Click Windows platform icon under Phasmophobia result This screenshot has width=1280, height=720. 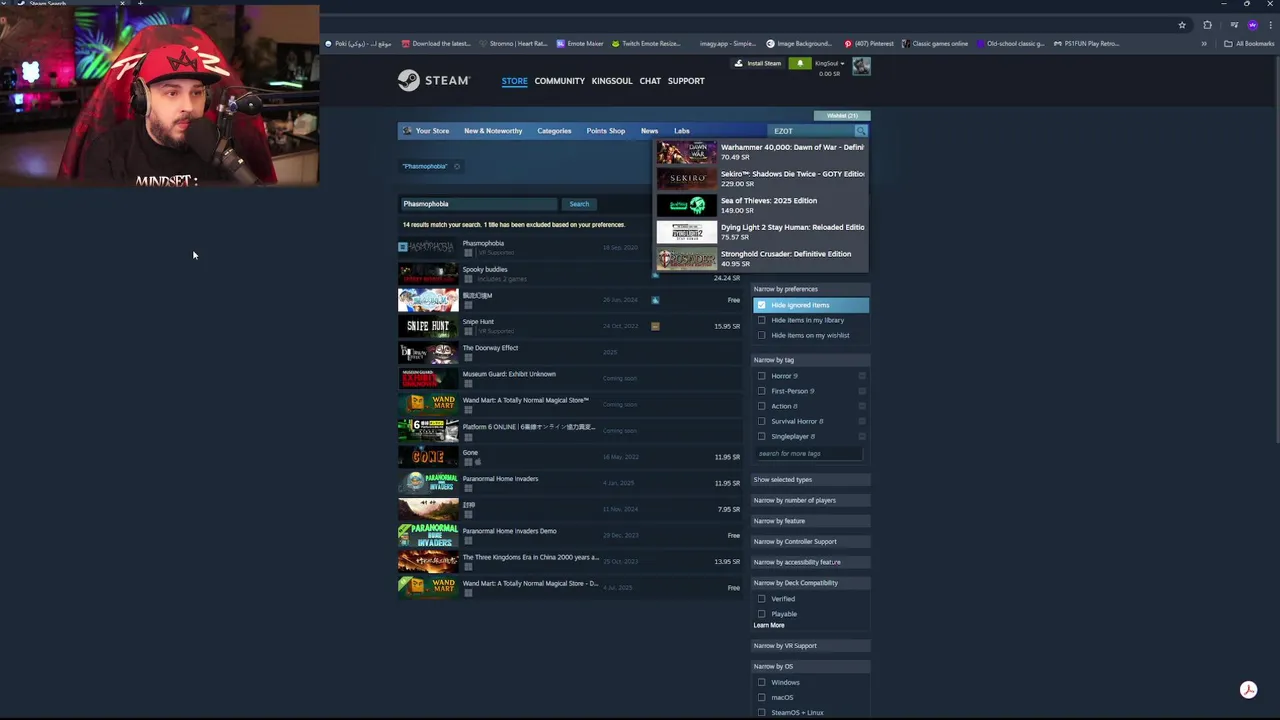pos(467,253)
